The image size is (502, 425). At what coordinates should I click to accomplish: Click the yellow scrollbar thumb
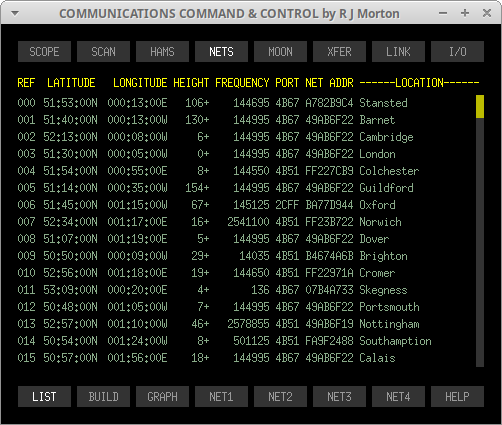(x=480, y=107)
